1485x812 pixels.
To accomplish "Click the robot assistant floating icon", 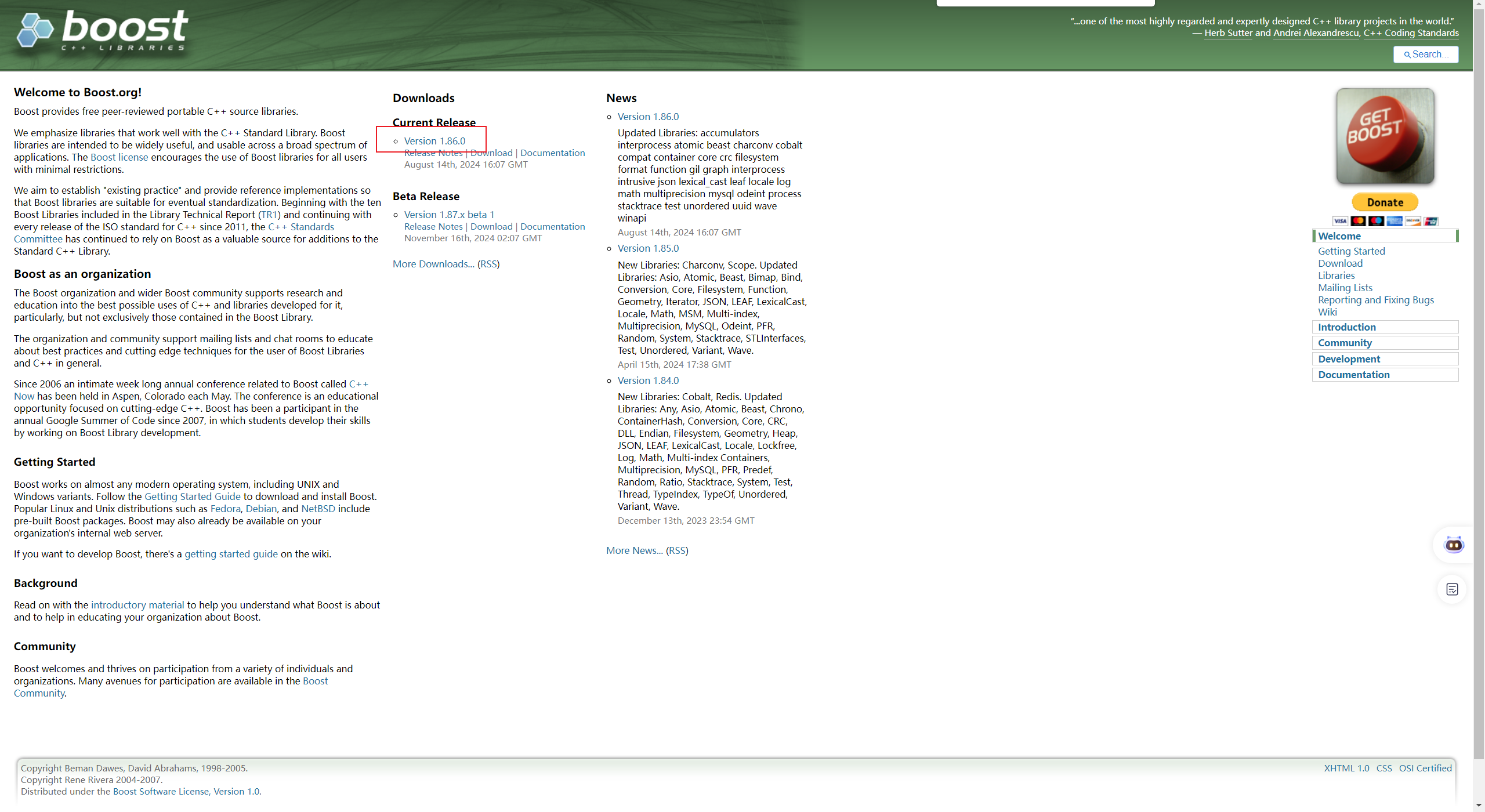I will pyautogui.click(x=1453, y=545).
